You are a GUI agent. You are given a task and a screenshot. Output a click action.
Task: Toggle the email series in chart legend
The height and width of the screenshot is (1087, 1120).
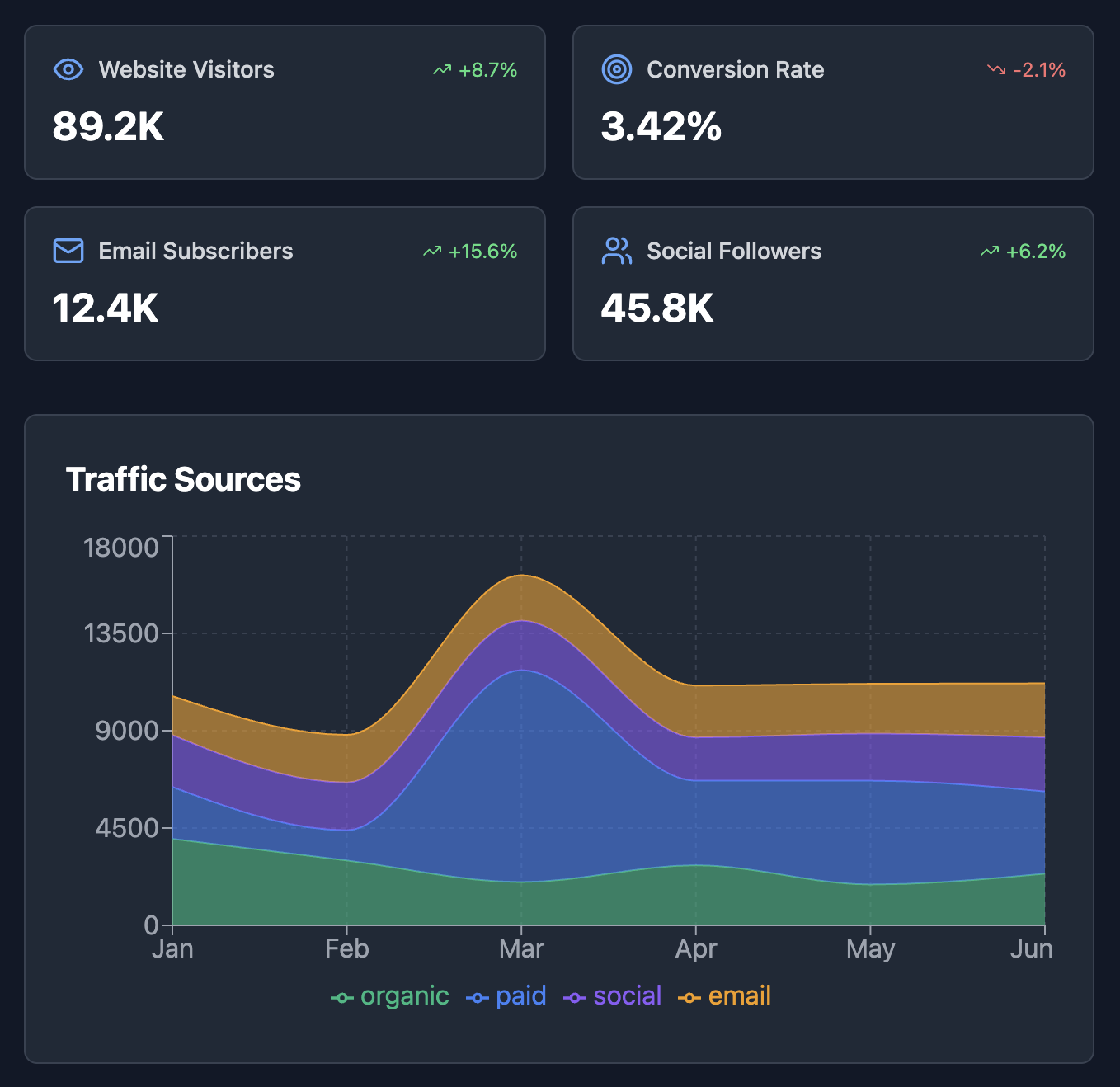click(725, 996)
